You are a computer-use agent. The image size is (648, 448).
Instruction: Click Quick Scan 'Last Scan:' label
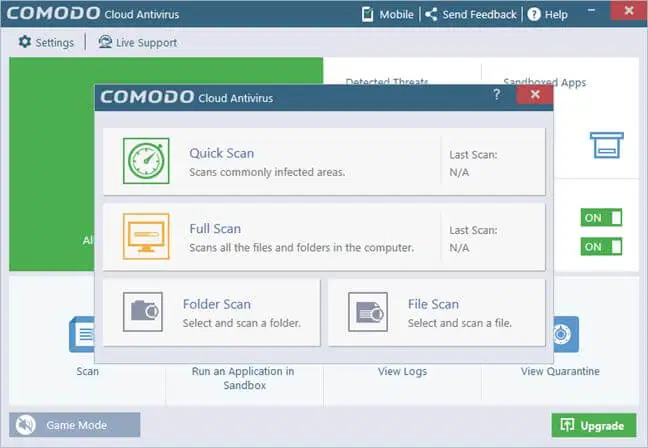[473, 155]
